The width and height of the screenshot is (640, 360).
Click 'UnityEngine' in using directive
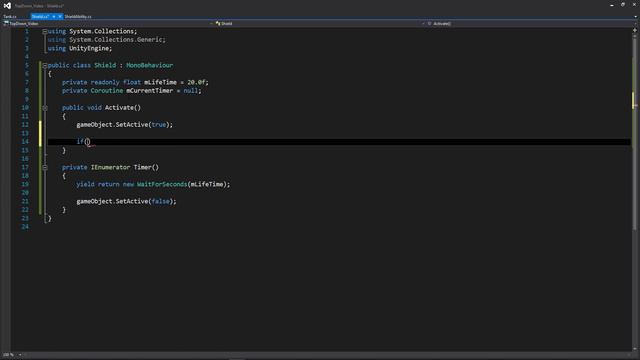tap(89, 49)
